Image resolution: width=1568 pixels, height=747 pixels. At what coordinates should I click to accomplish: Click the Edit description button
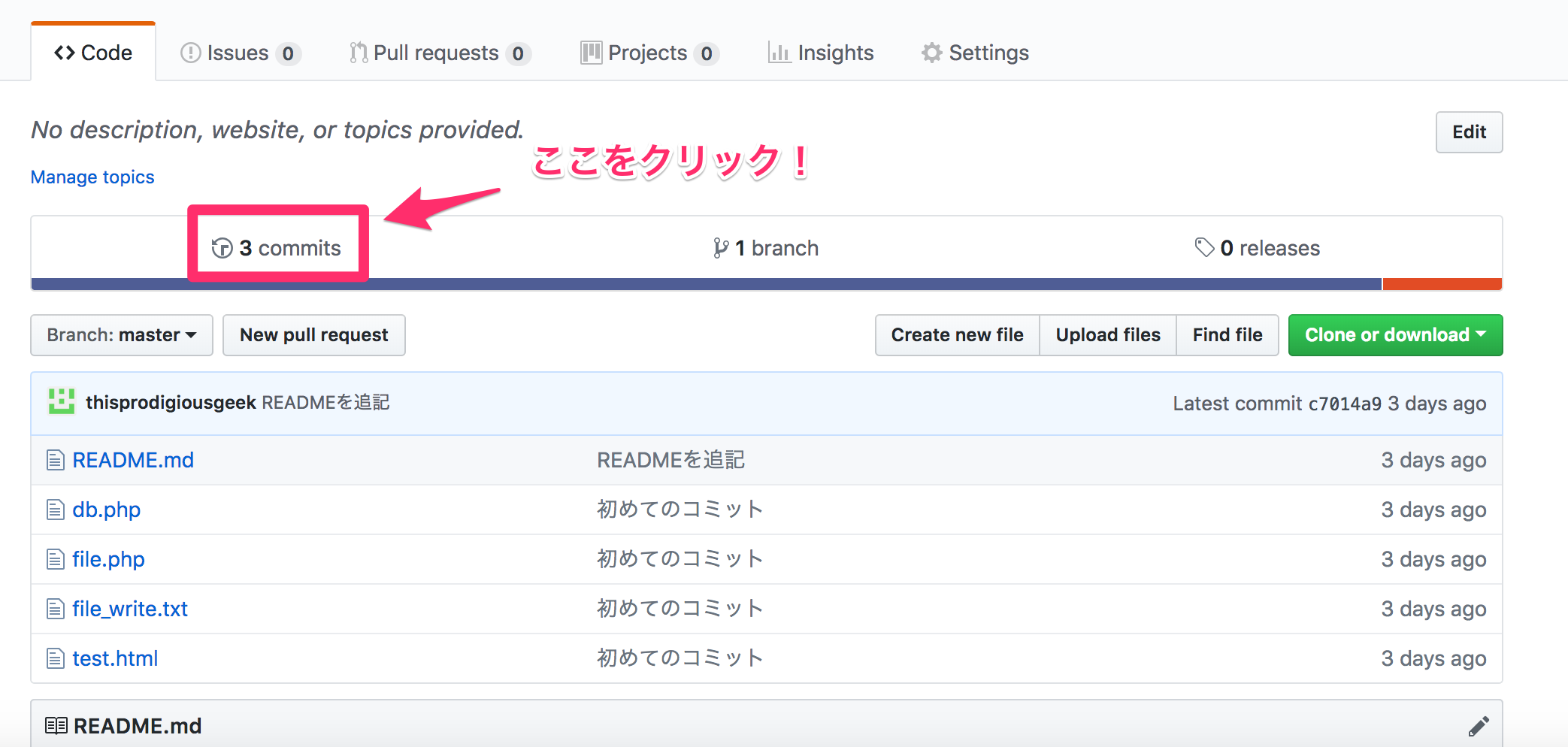(x=1469, y=132)
